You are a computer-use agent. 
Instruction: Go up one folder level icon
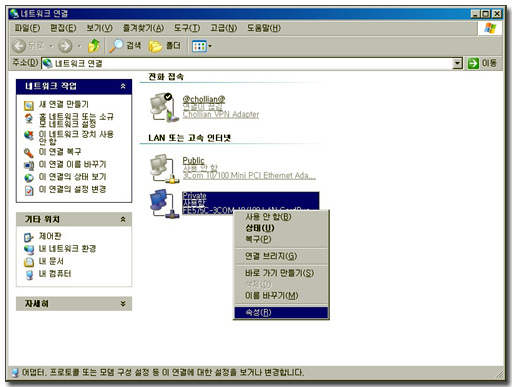pos(94,45)
